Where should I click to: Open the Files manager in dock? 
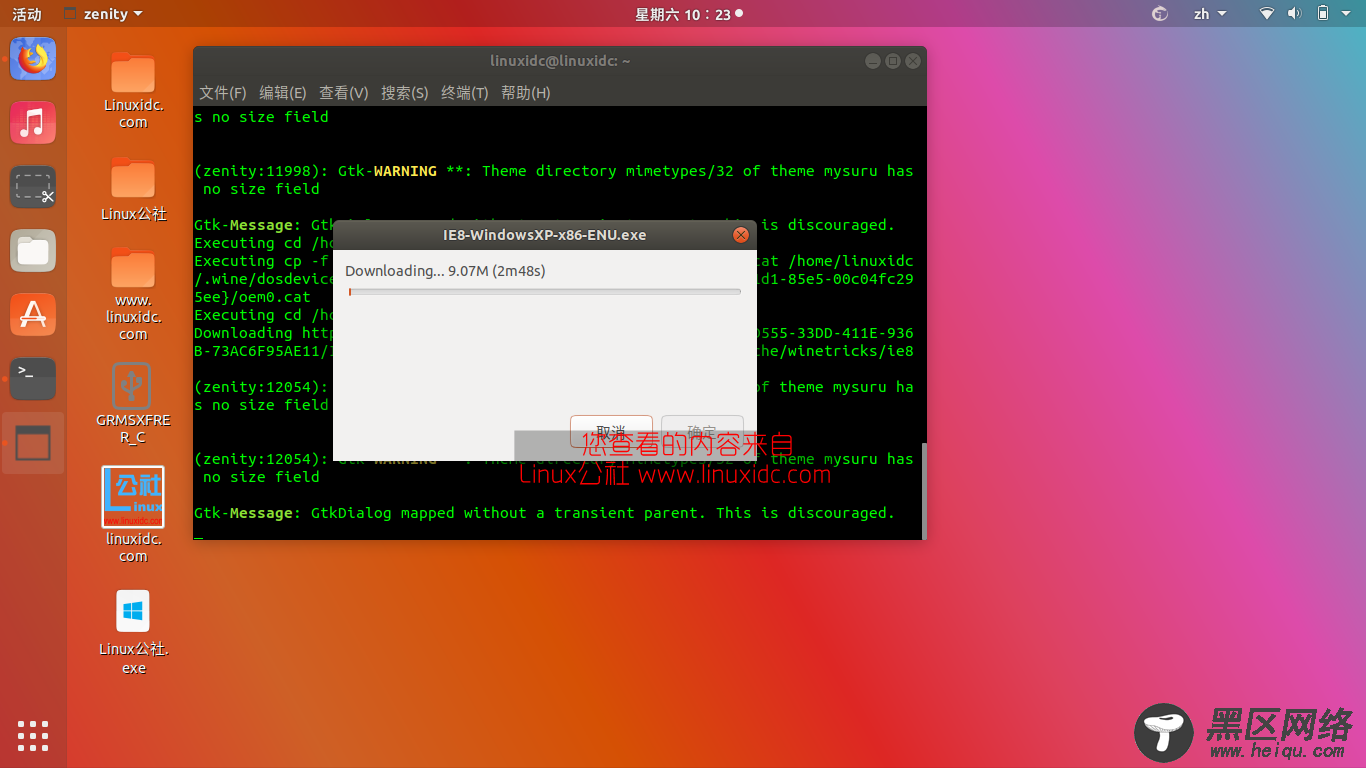[x=33, y=251]
